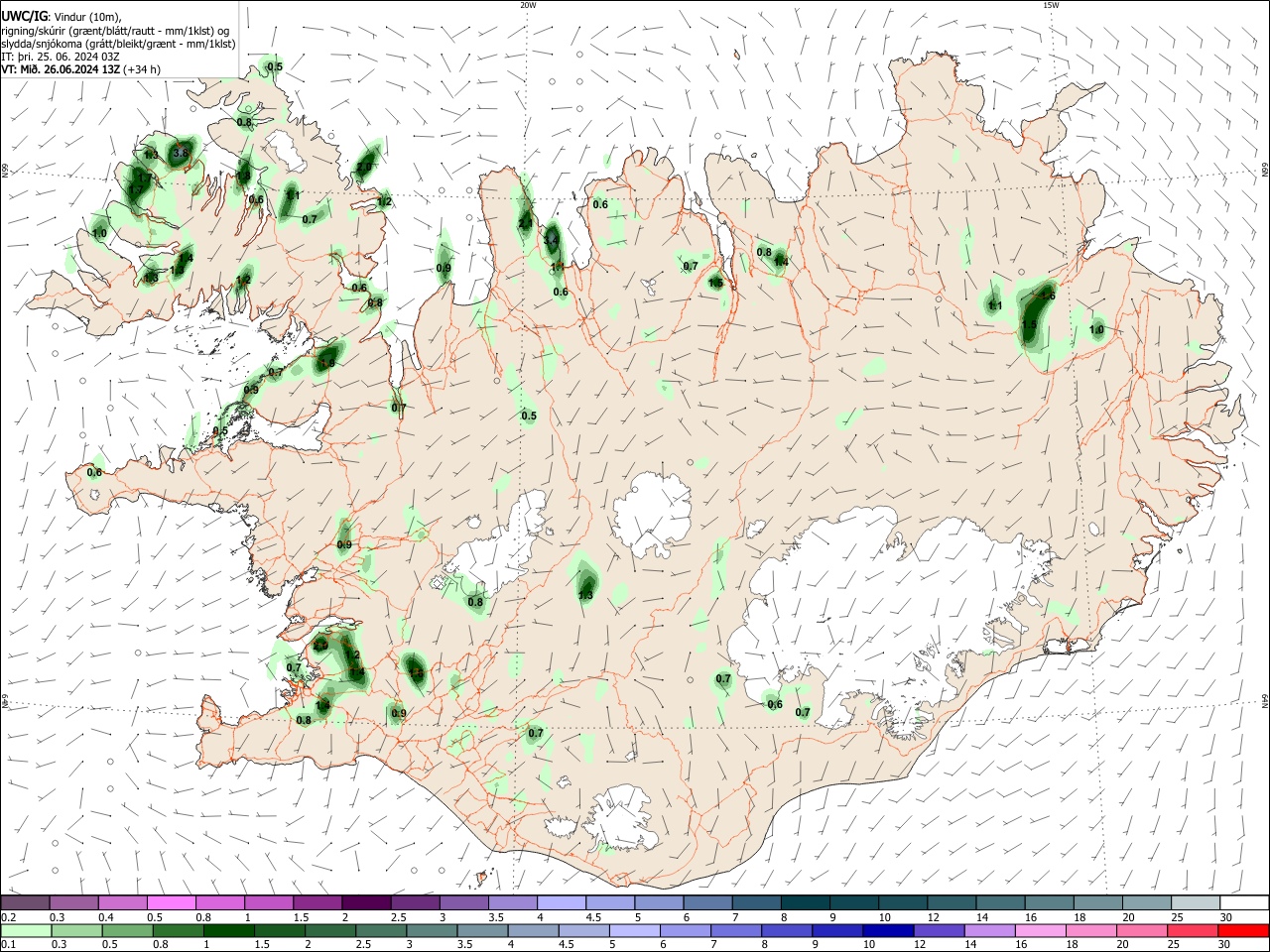This screenshot has width=1270, height=952.
Task: Click the 1.6 rainfall value in northeast Iceland
Action: click(x=1048, y=296)
